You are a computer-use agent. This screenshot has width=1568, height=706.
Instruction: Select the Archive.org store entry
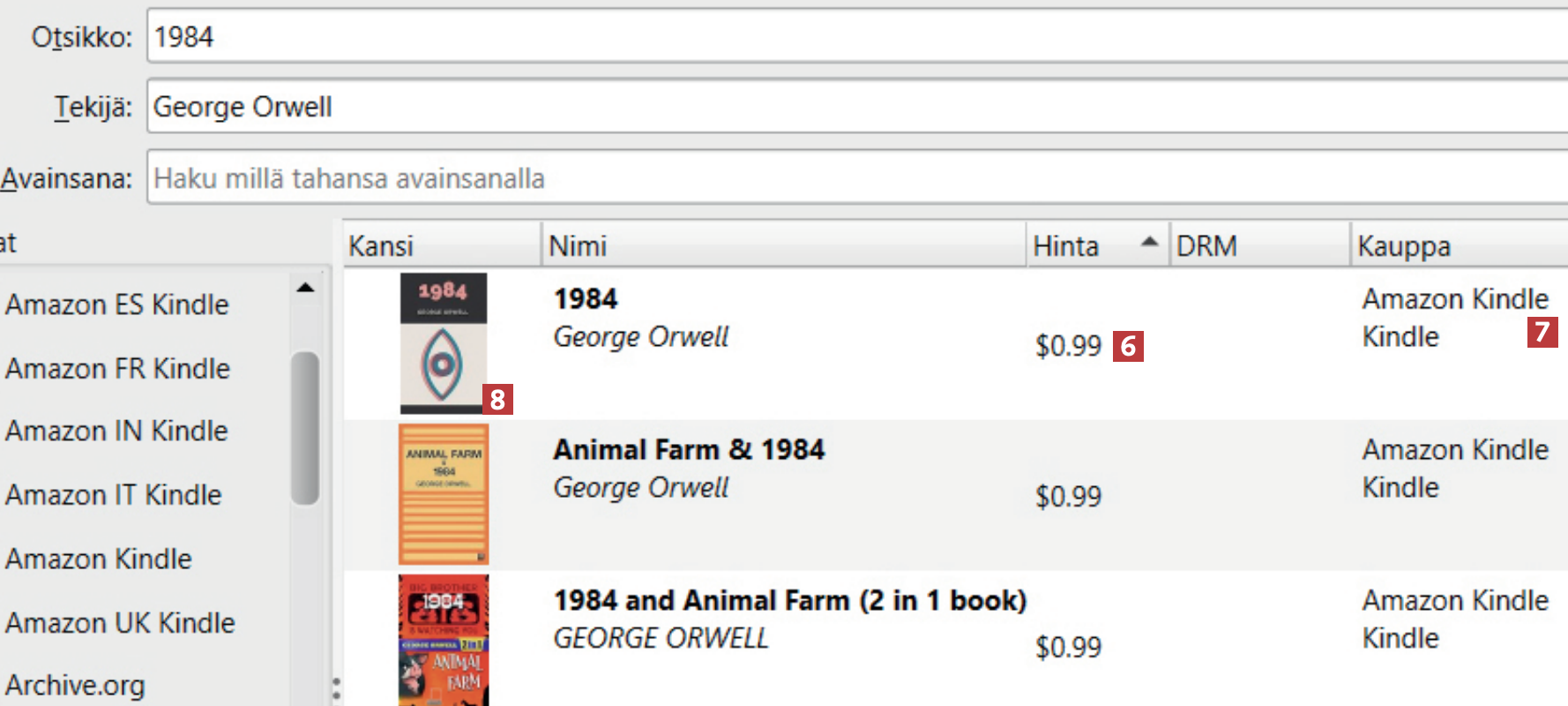[x=75, y=685]
